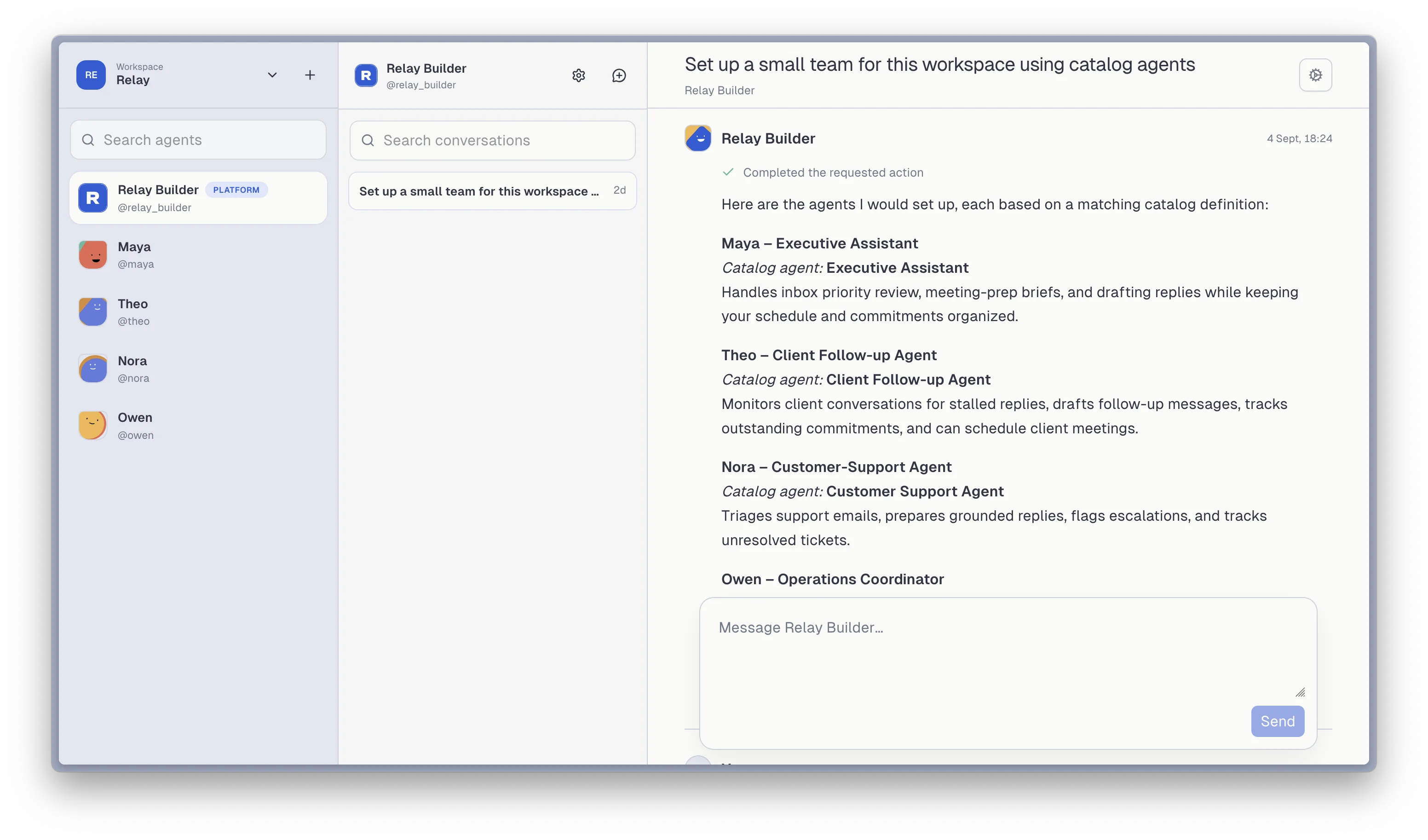1428x840 pixels.
Task: Click the Send button
Action: (x=1277, y=721)
